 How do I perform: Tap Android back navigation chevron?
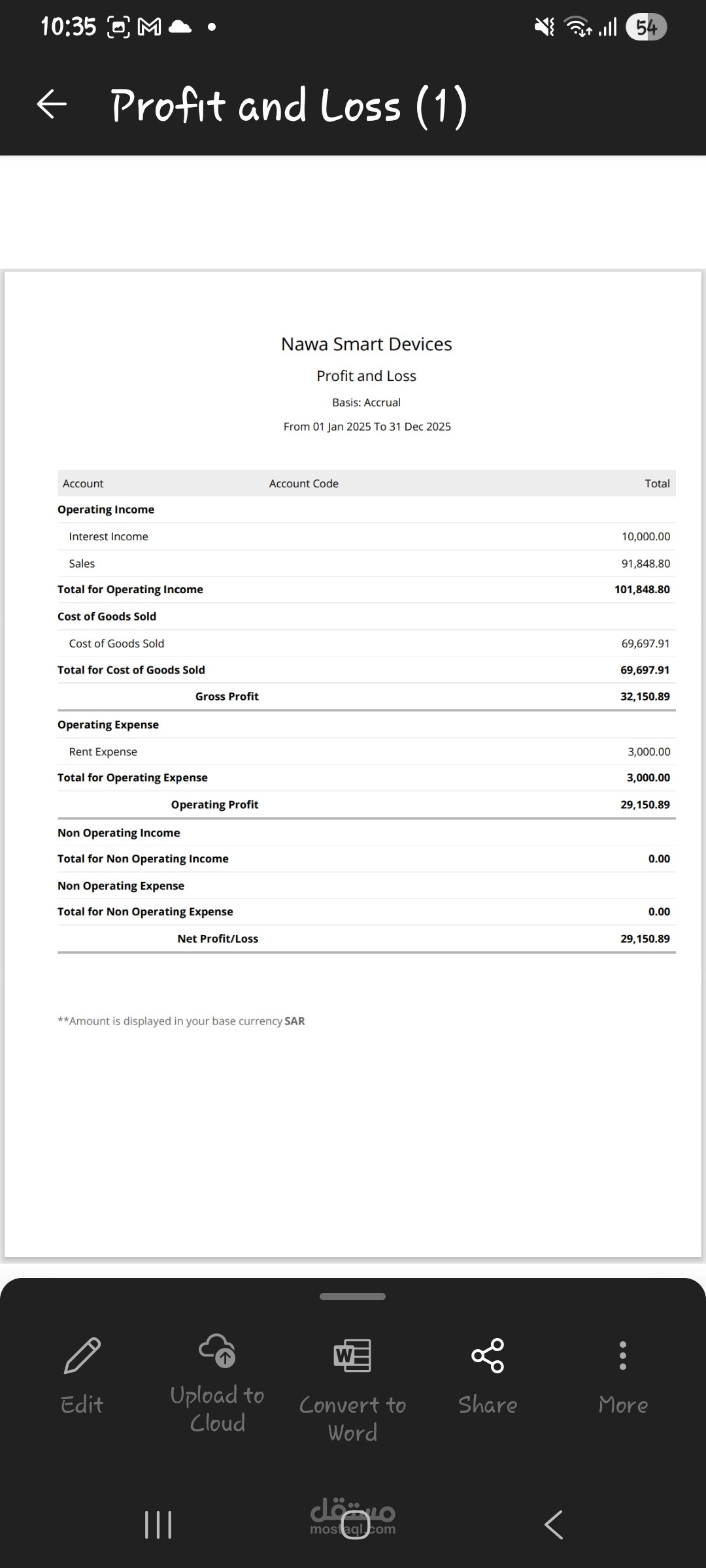[553, 1524]
